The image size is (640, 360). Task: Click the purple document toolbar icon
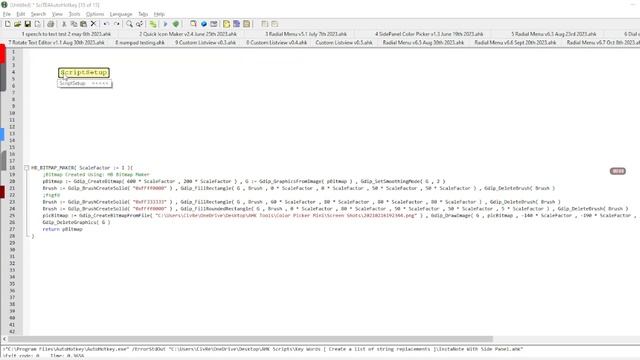click(x=236, y=24)
